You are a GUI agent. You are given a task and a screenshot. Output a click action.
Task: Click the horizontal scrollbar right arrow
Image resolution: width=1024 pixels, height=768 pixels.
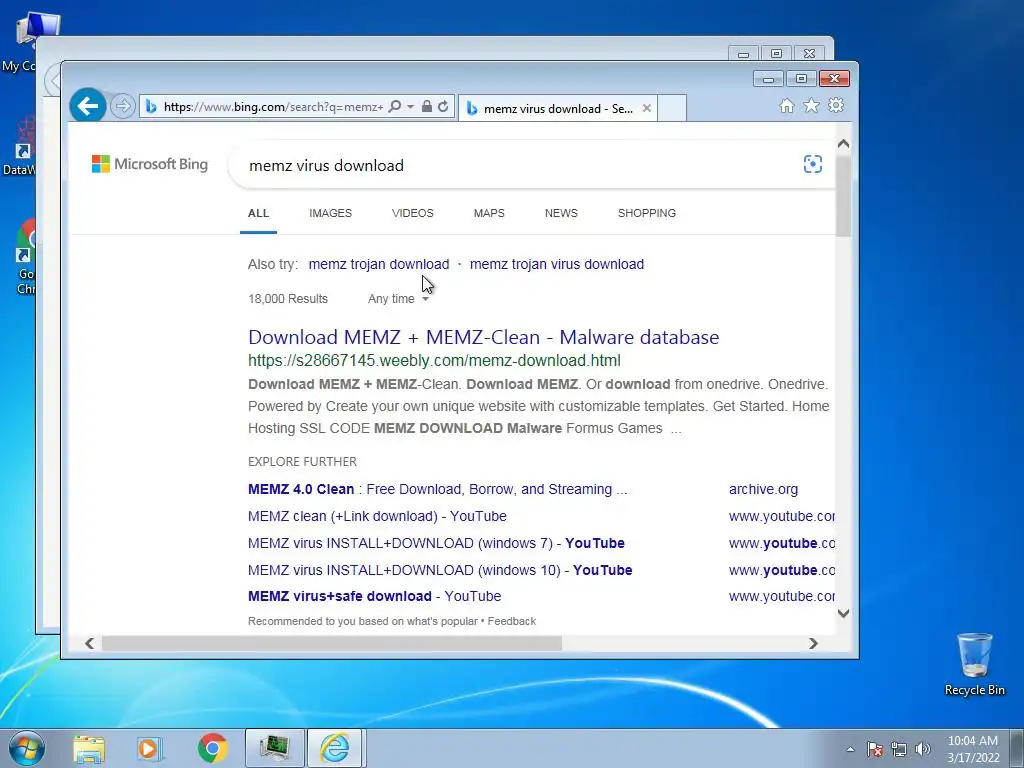coord(813,643)
